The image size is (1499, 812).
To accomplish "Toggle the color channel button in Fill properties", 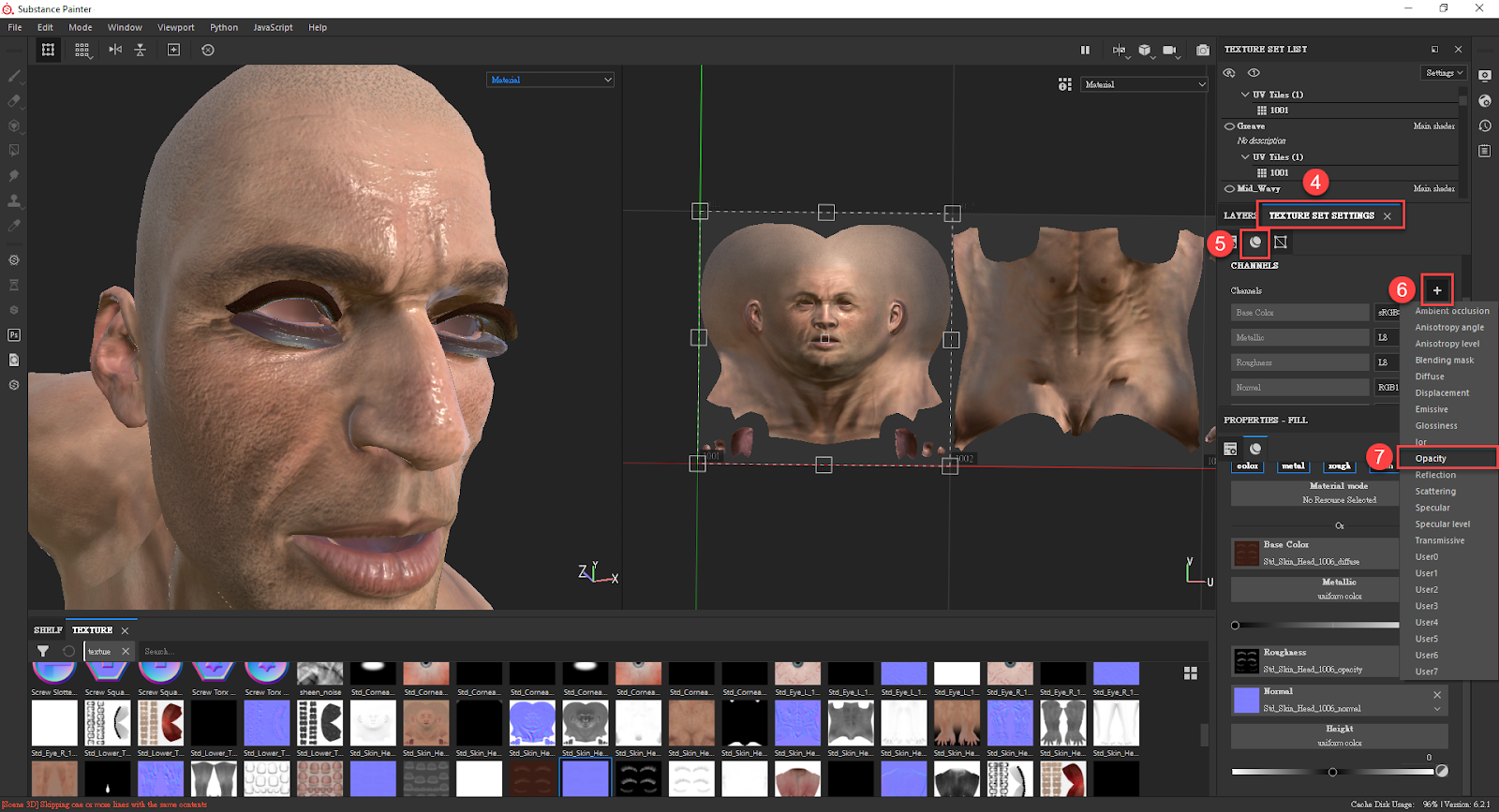I will [x=1248, y=465].
